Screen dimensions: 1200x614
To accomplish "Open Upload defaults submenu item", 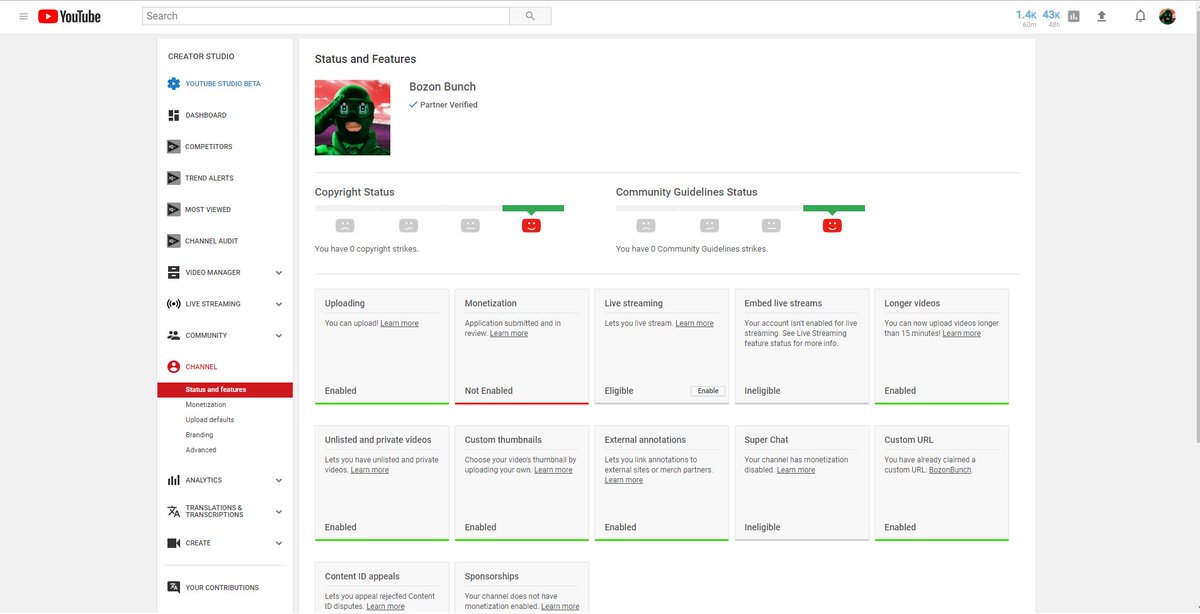I will click(x=210, y=420).
